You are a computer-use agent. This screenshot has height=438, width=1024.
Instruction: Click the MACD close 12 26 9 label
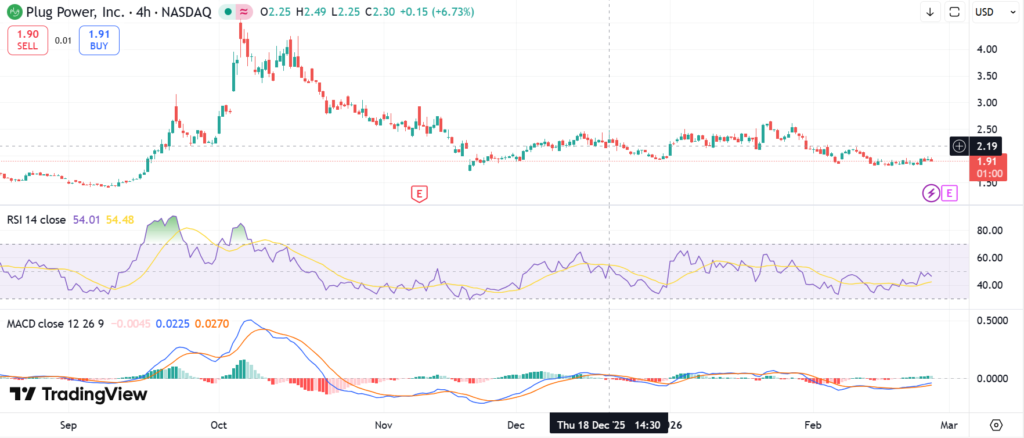coord(54,322)
